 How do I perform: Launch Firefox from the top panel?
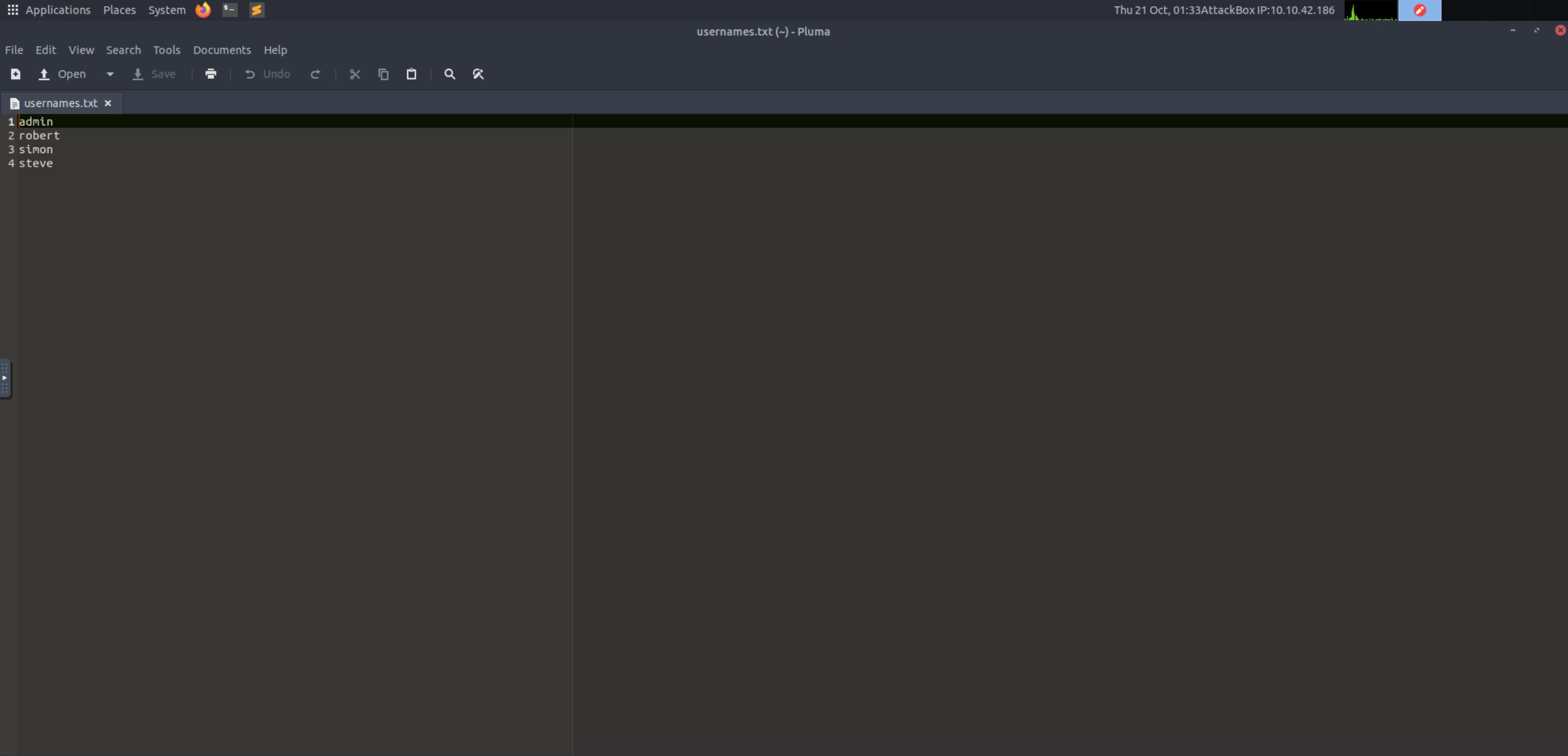[203, 10]
